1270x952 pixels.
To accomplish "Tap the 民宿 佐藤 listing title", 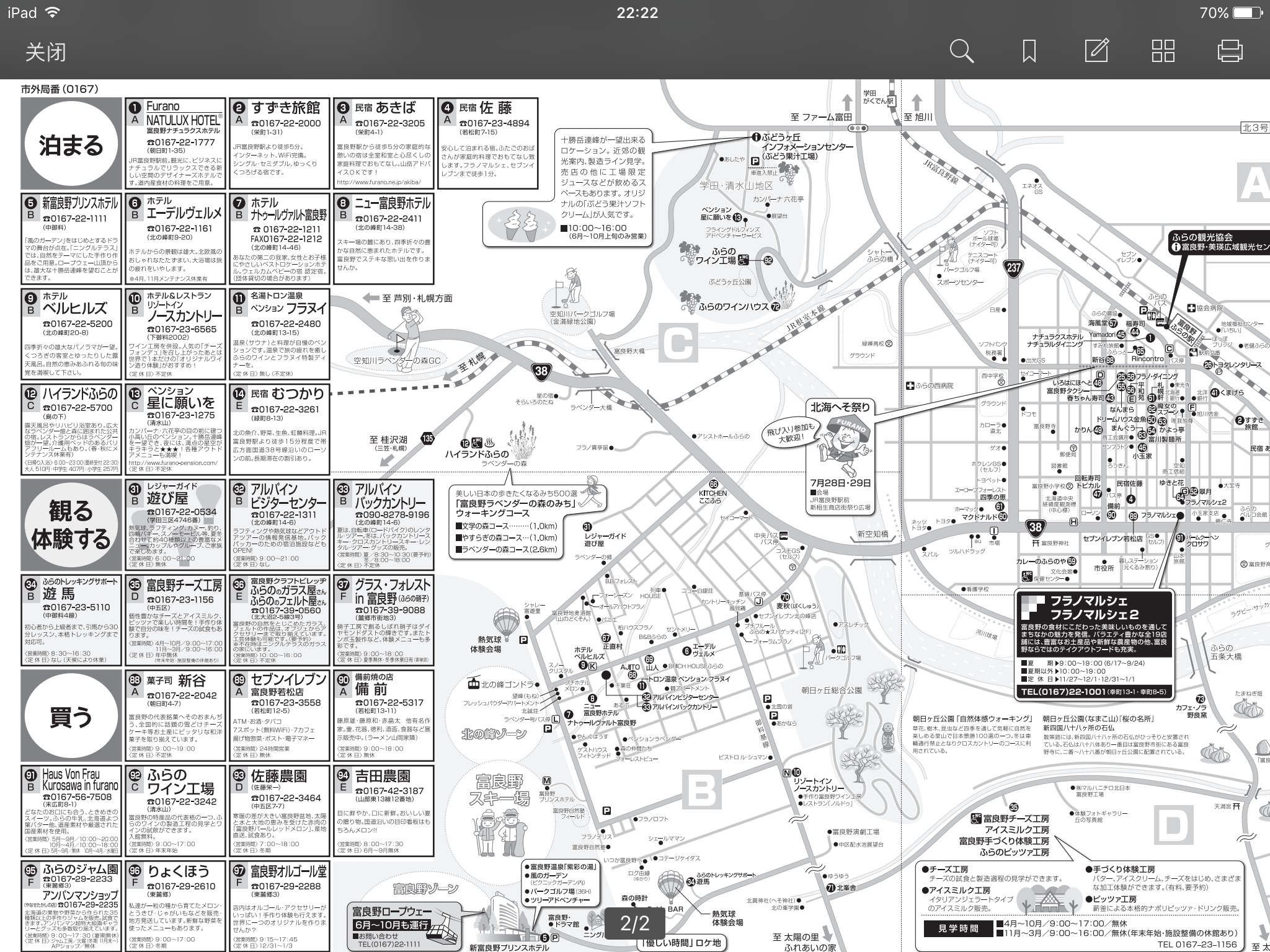I will (x=485, y=108).
